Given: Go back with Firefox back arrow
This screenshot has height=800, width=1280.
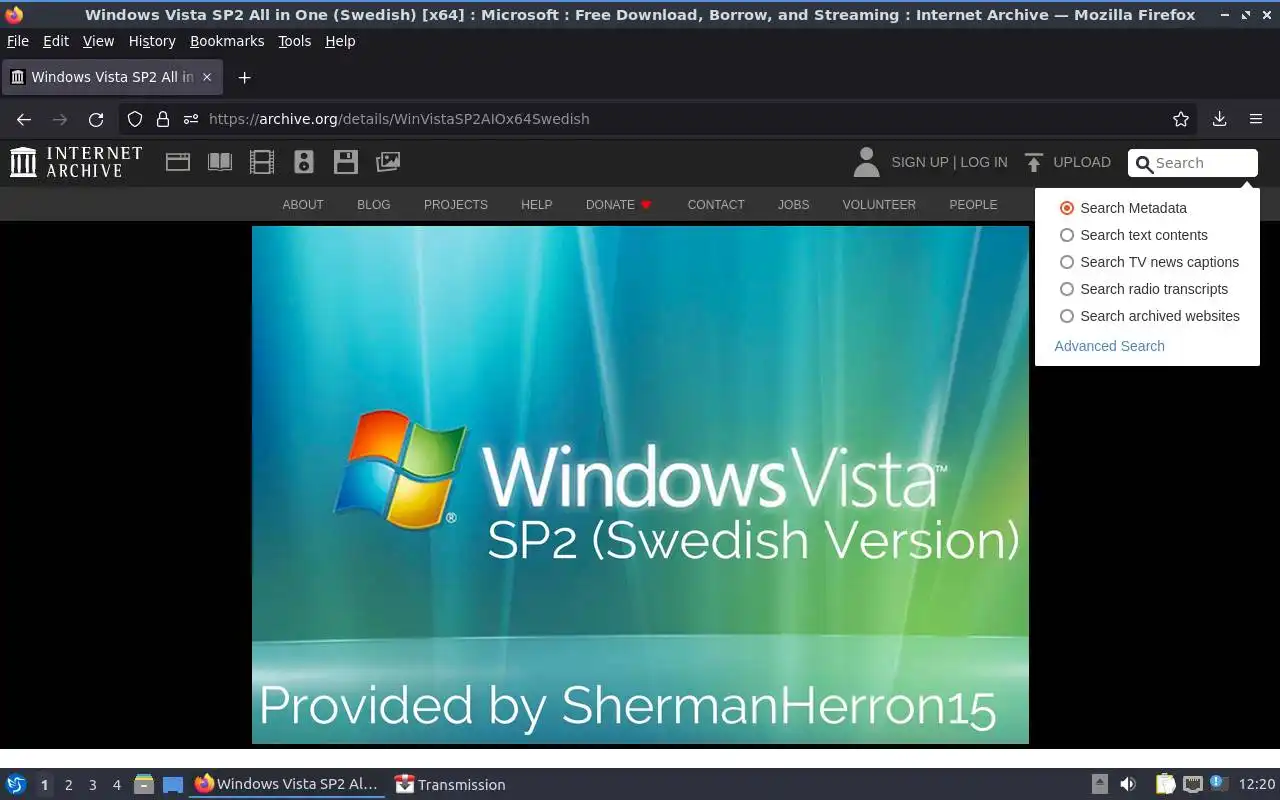Looking at the screenshot, I should [24, 119].
